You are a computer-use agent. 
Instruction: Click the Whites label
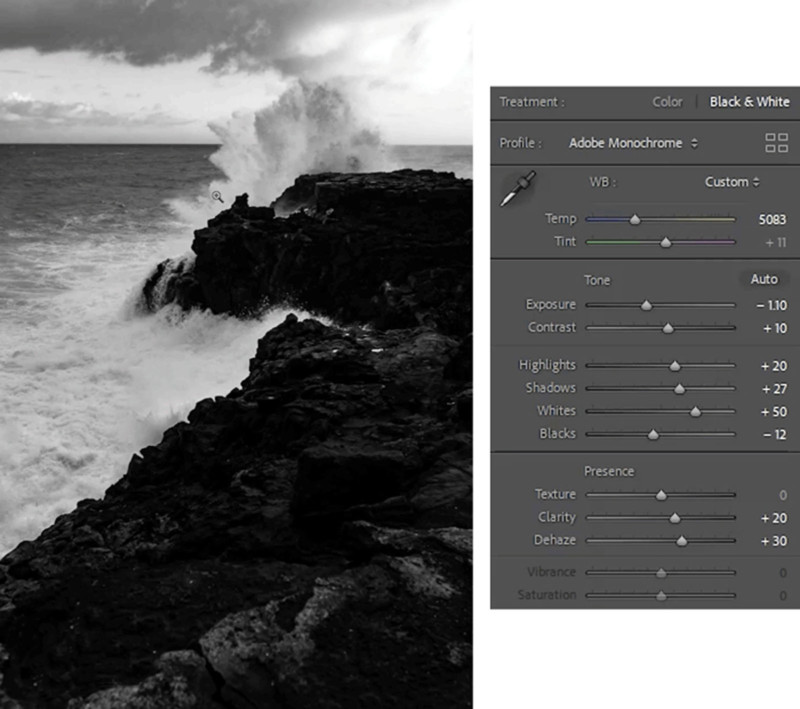pyautogui.click(x=556, y=411)
